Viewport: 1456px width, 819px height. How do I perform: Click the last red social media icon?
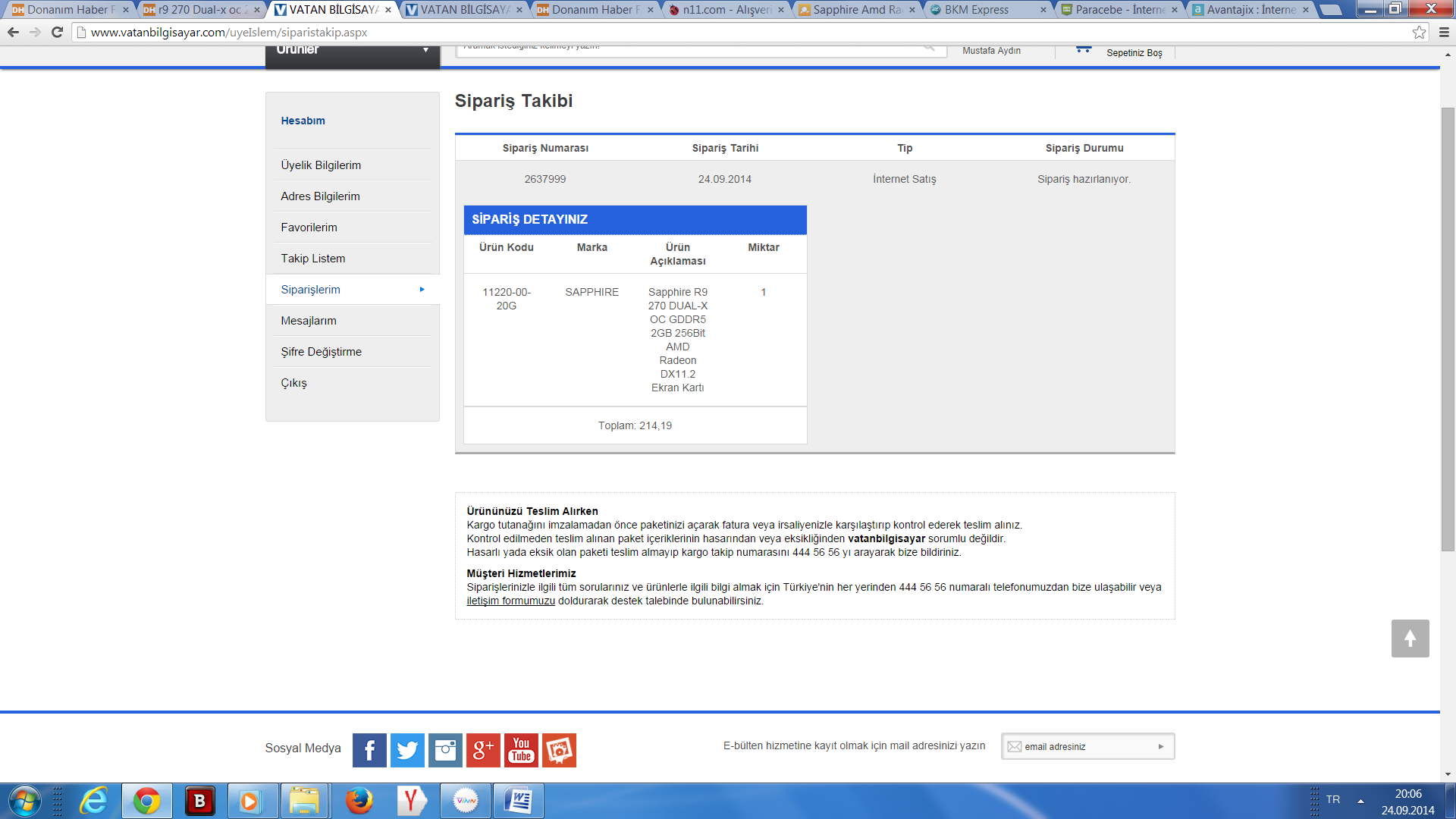[559, 750]
